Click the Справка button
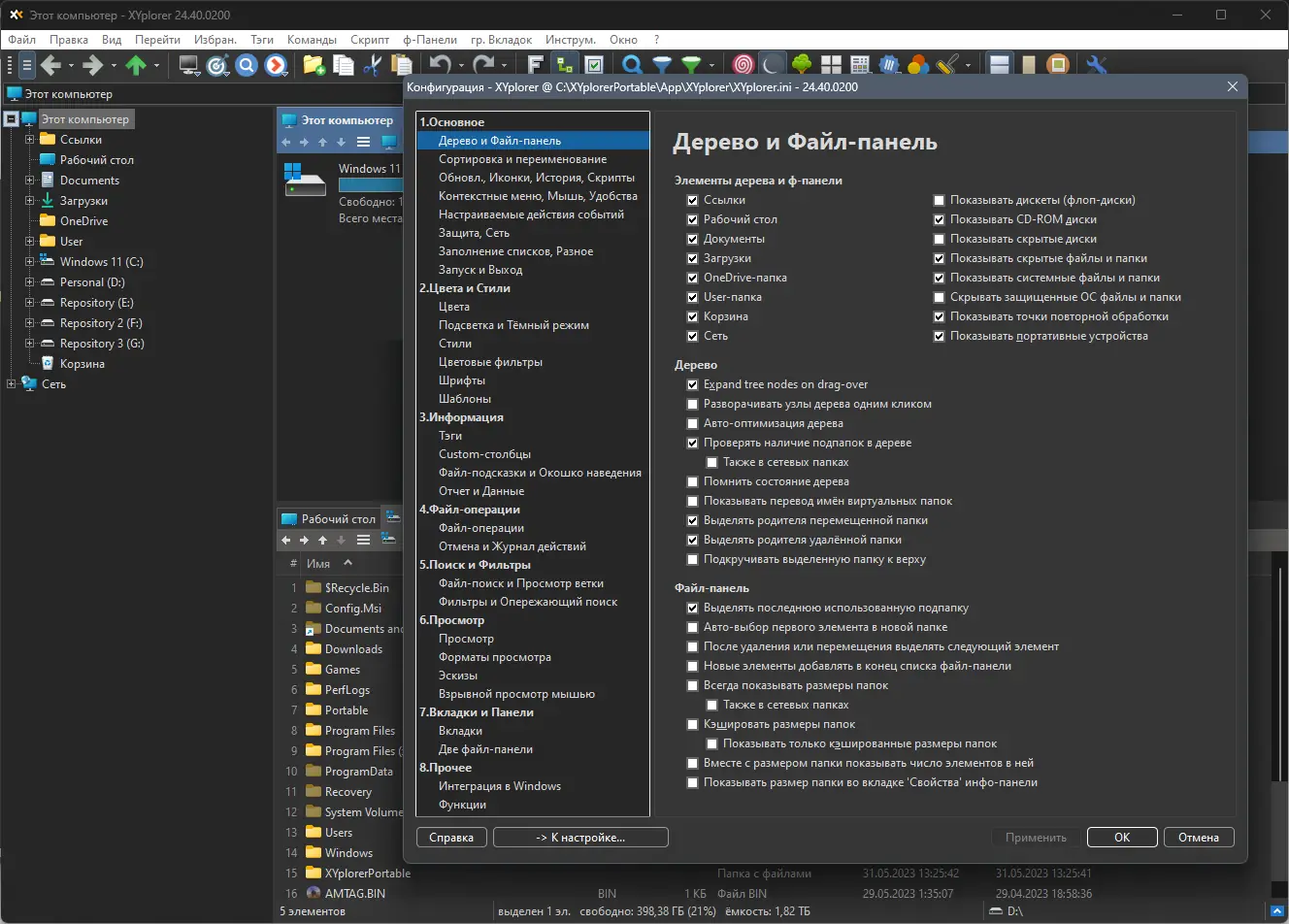This screenshot has height=924, width=1289. (x=451, y=838)
